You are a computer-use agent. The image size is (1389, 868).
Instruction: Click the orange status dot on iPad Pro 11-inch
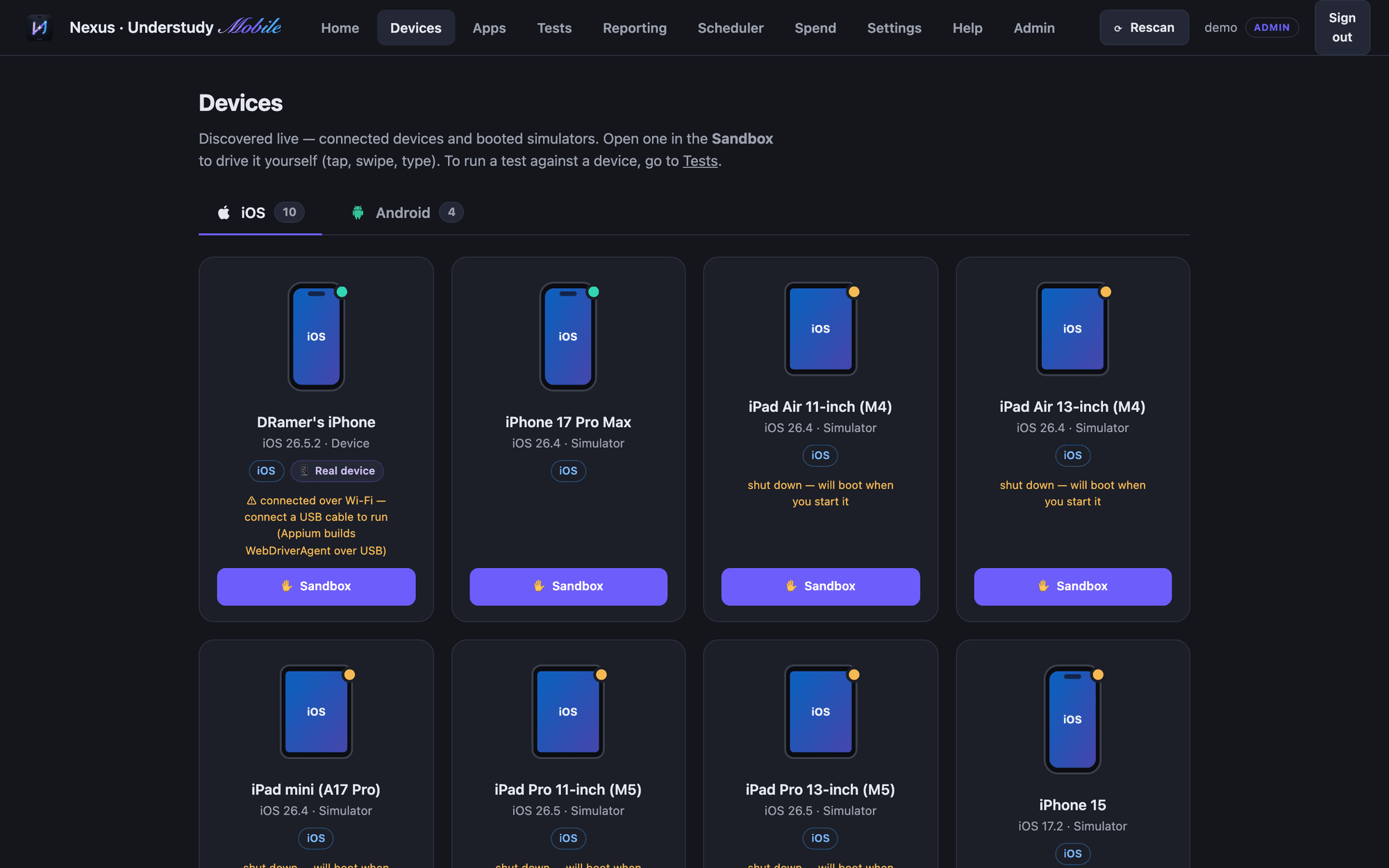(601, 674)
